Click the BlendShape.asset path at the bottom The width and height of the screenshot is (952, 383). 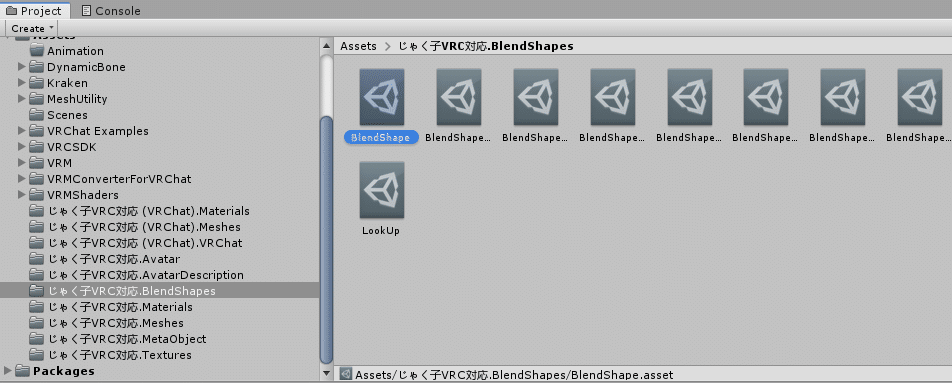(x=514, y=375)
